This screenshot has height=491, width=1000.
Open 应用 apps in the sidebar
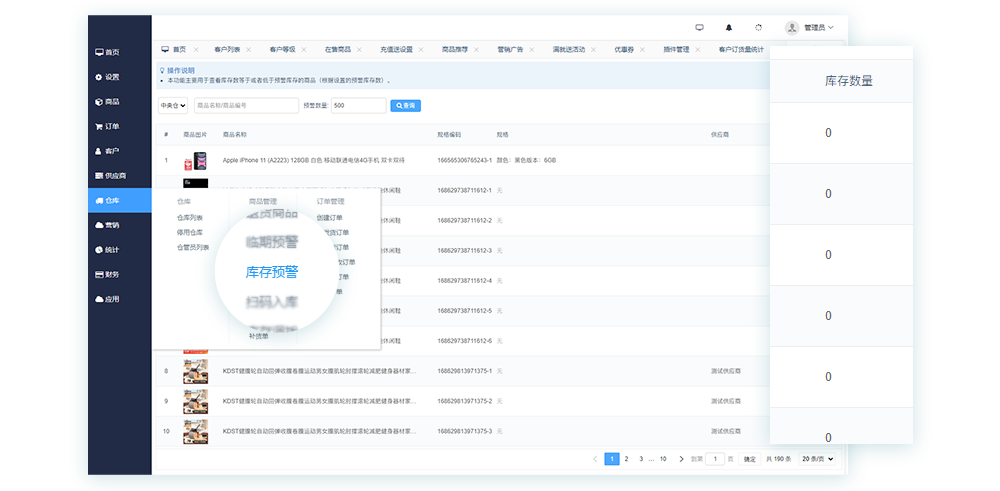click(107, 299)
